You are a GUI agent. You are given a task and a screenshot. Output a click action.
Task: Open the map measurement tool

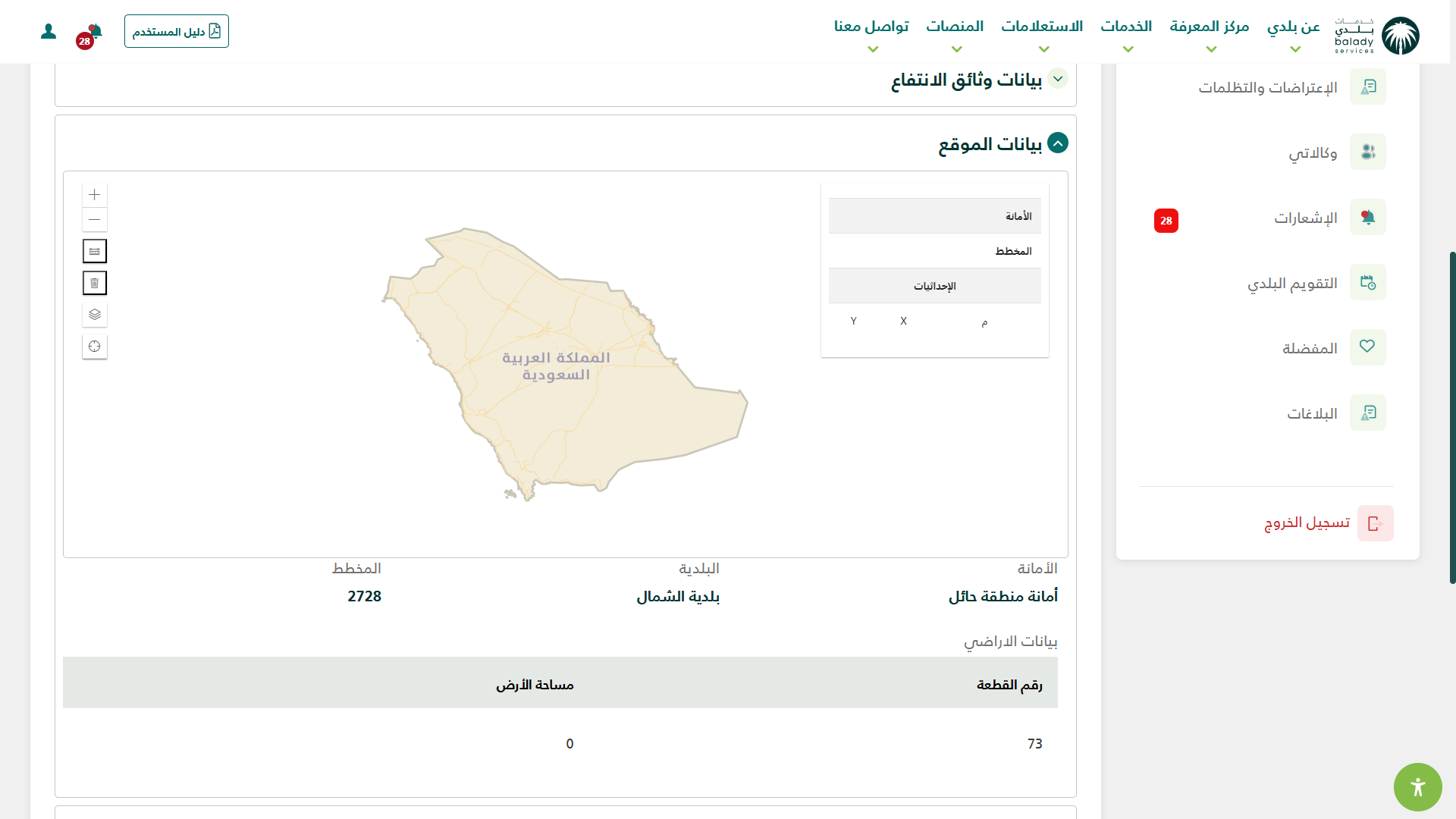pos(94,251)
